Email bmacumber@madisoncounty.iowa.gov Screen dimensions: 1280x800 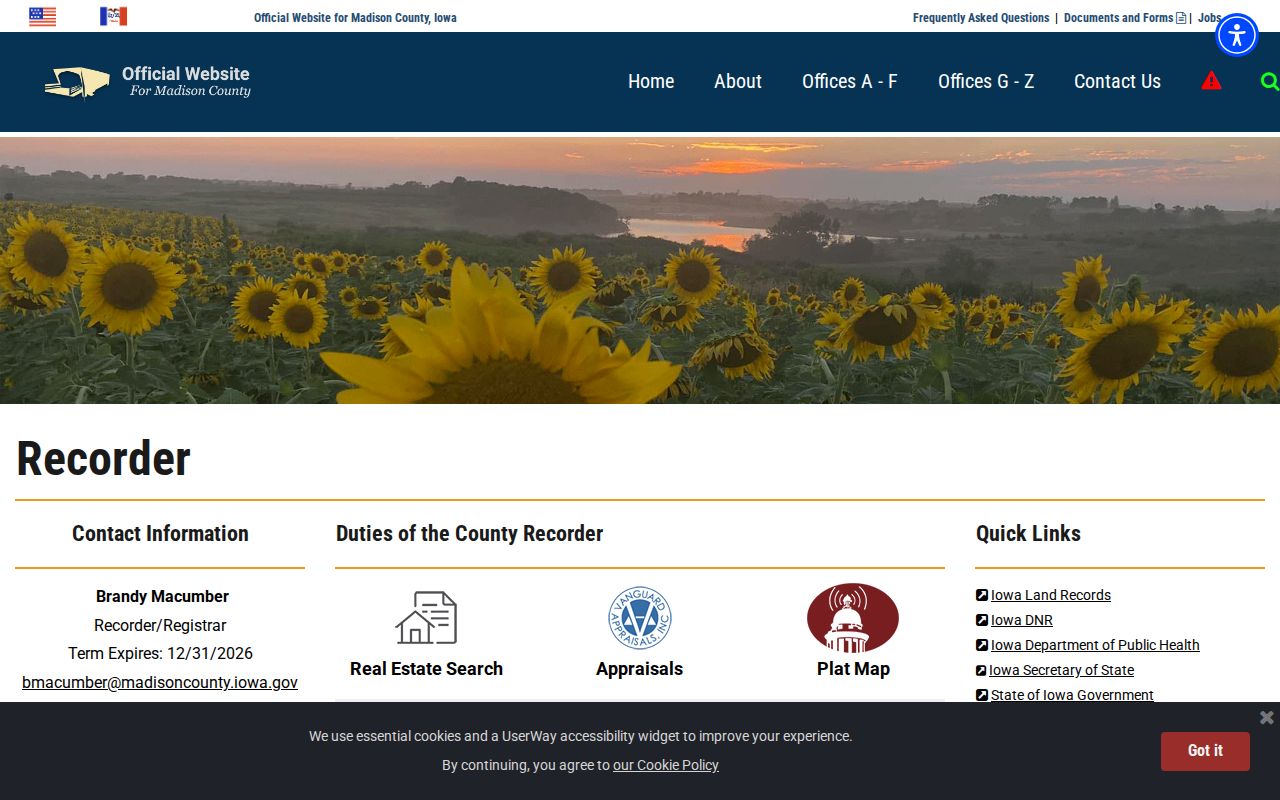click(x=160, y=682)
